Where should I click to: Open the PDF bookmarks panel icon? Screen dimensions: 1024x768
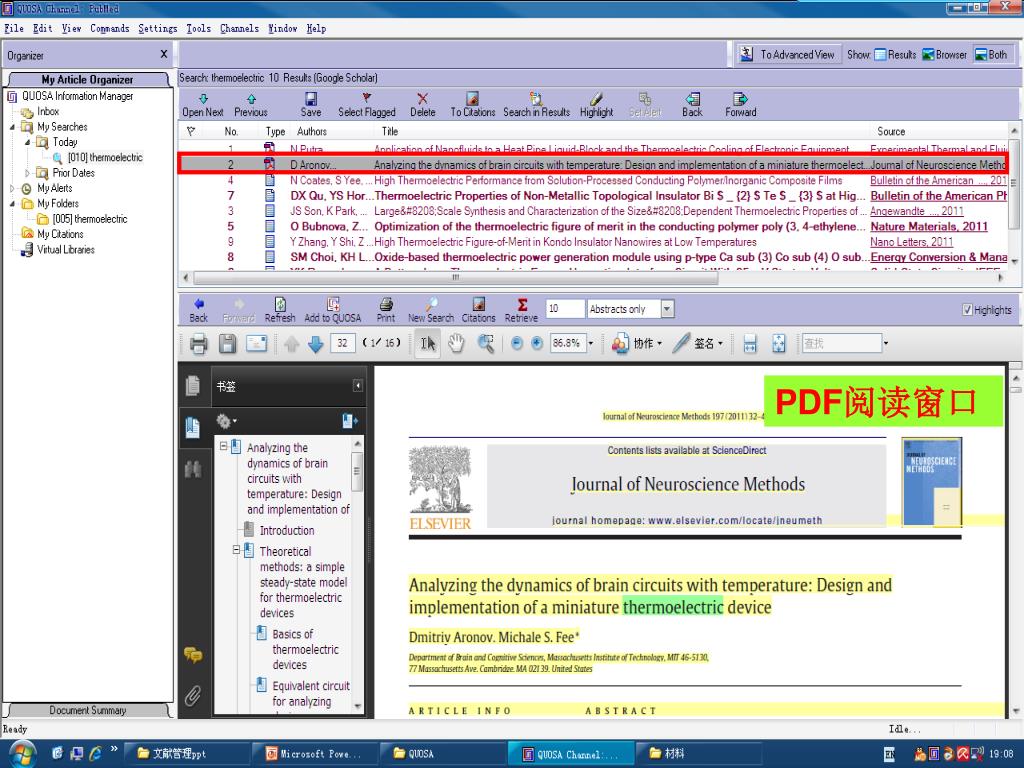pyautogui.click(x=193, y=428)
